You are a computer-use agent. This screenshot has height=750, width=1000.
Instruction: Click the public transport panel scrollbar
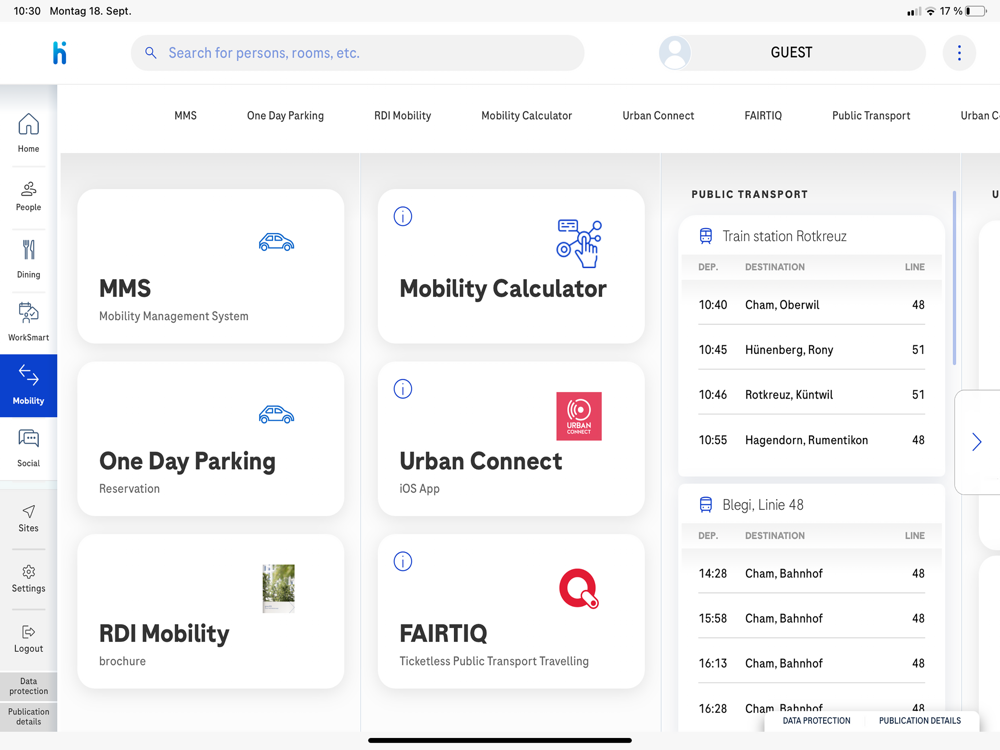(x=954, y=277)
